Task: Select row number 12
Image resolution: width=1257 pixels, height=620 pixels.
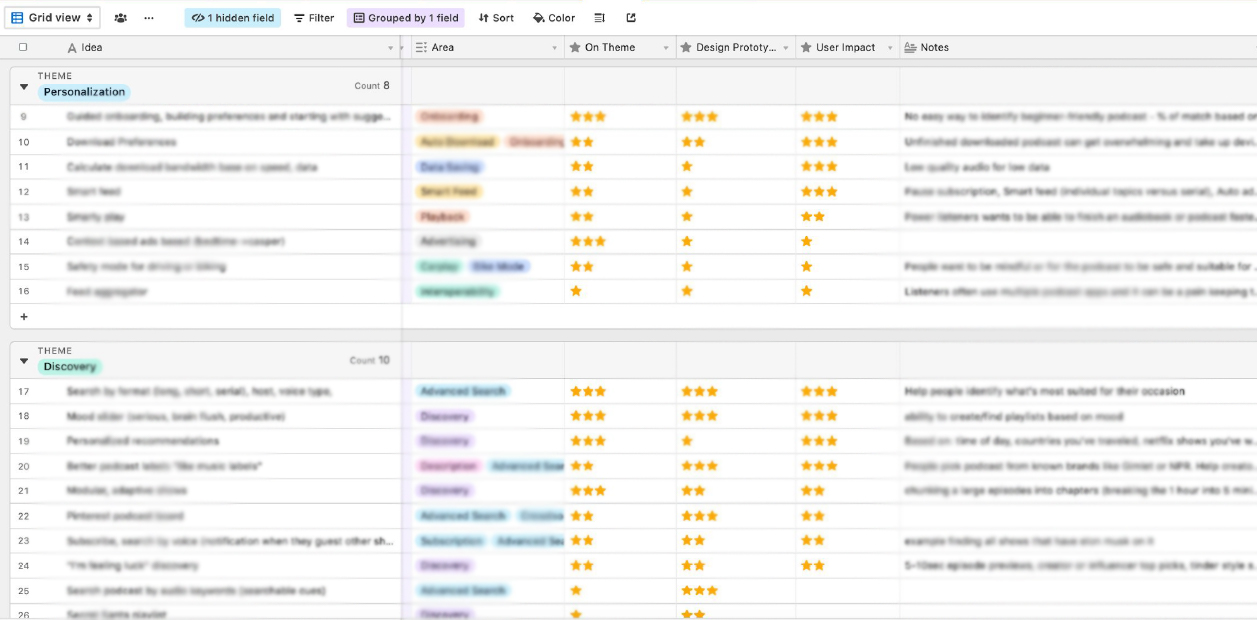Action: click(23, 192)
